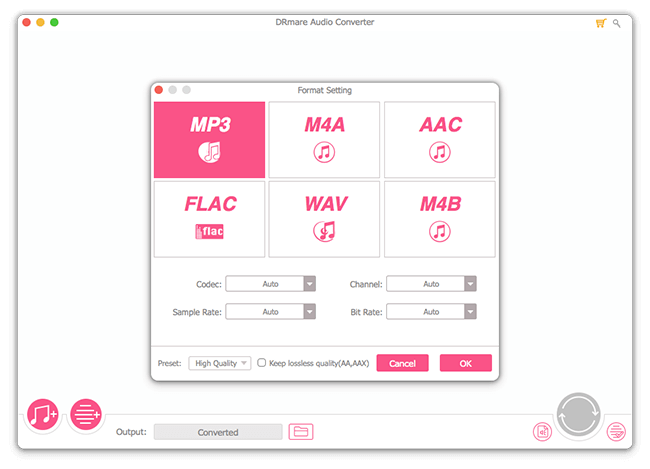Screen dimensions: 650x469
Task: Open the Bit Rate dropdown
Action: click(x=432, y=312)
